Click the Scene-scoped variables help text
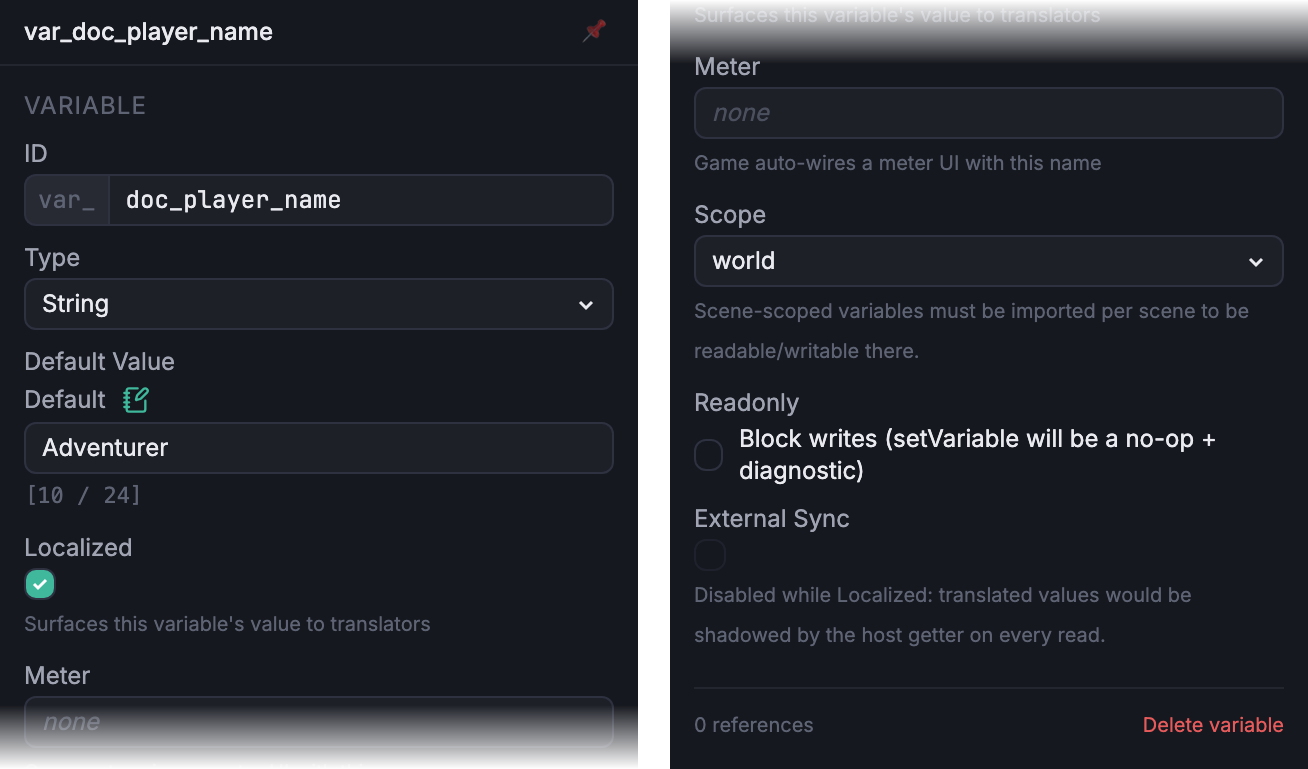1308x769 pixels. (x=972, y=331)
